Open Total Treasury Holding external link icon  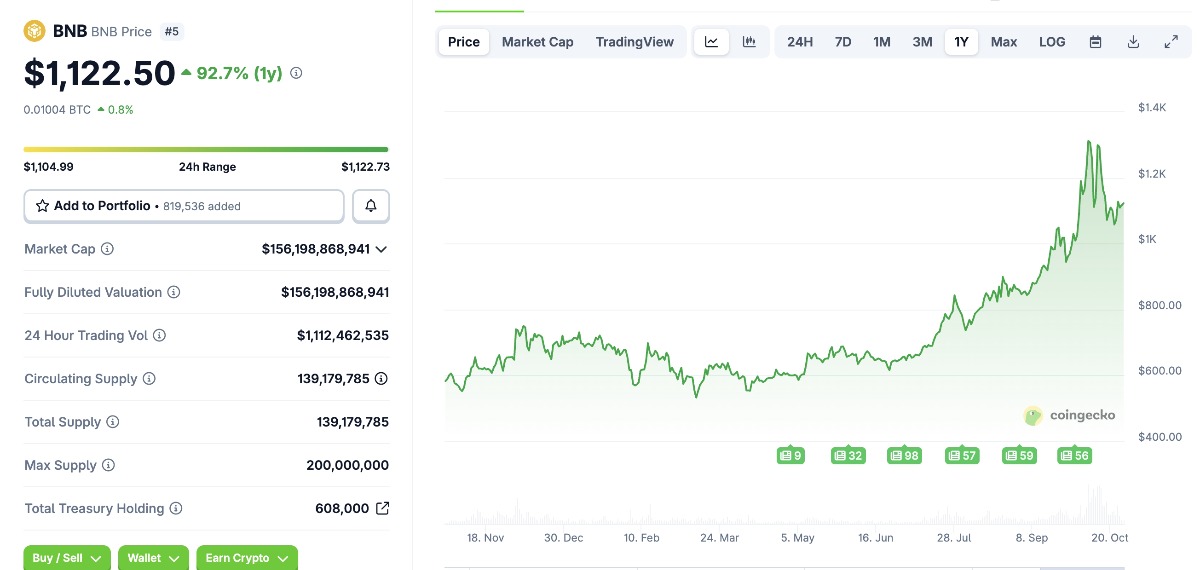pyautogui.click(x=382, y=509)
